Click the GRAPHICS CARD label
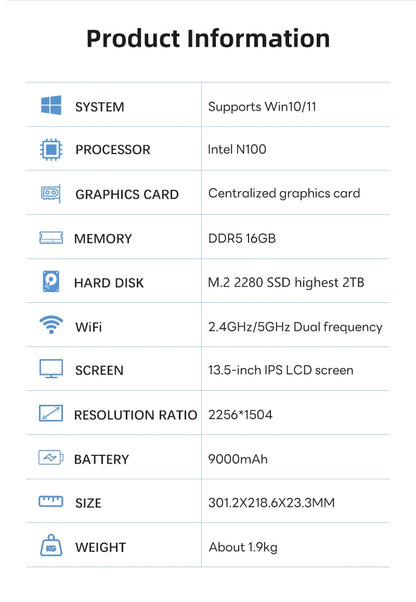416x602 pixels. 127,194
